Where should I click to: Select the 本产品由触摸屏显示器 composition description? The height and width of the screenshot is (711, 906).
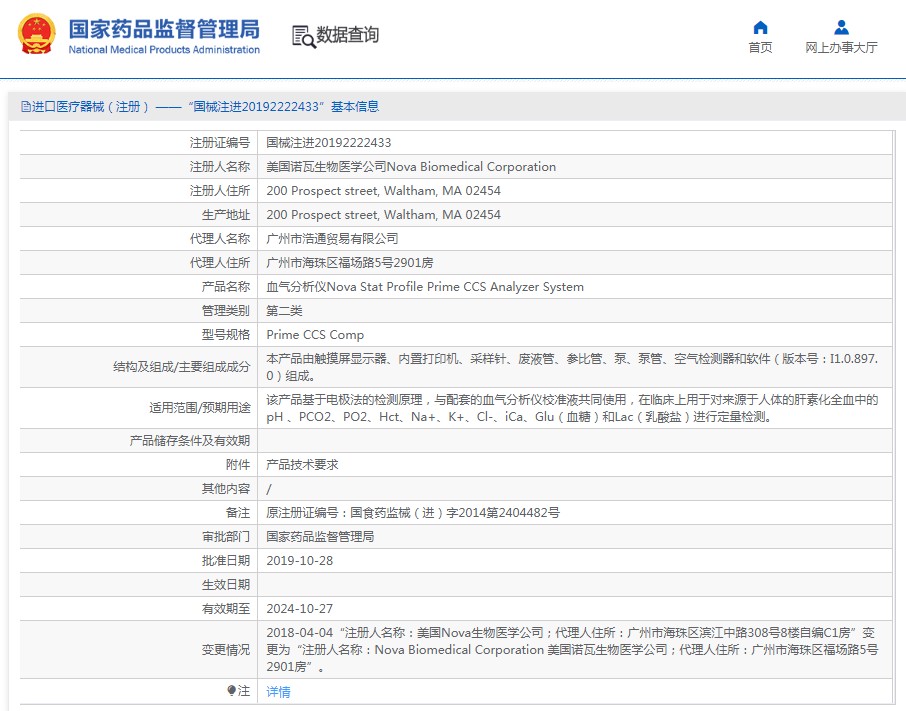point(572,367)
